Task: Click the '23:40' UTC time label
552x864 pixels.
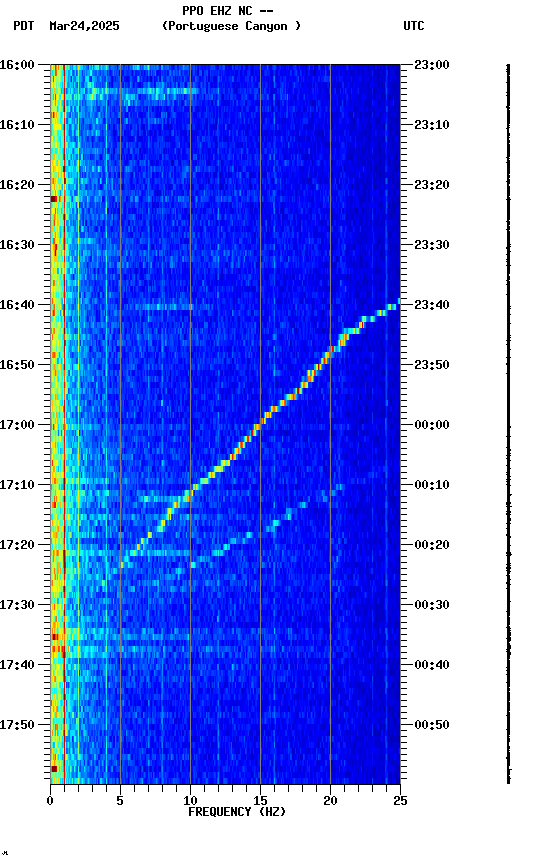Action: point(432,305)
